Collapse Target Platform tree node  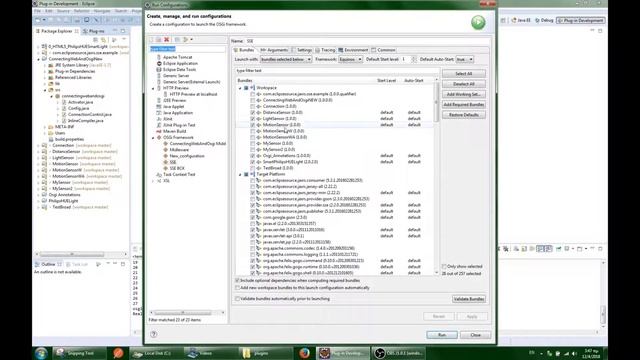[240, 174]
